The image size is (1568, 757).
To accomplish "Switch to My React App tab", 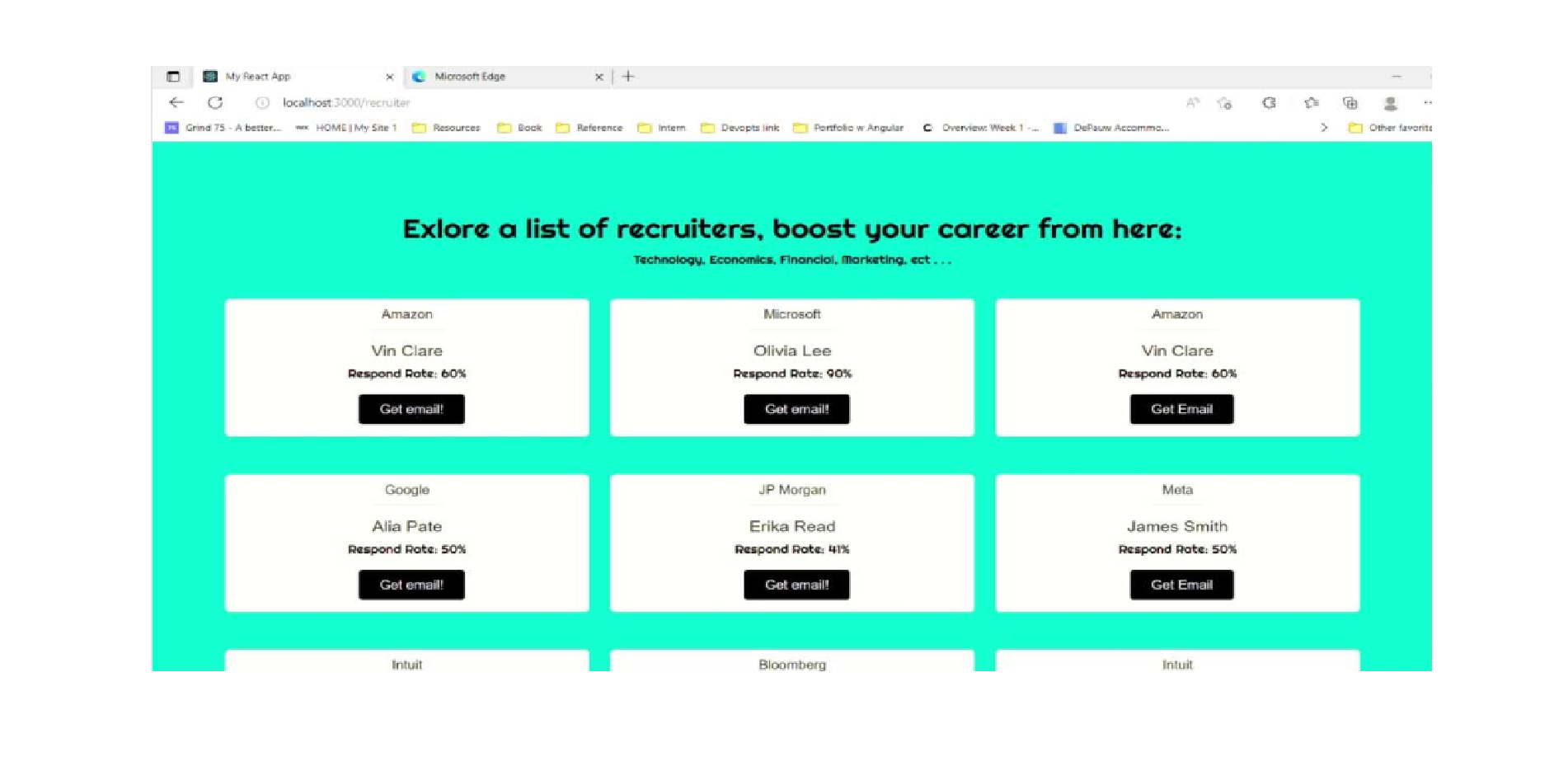I will click(298, 77).
